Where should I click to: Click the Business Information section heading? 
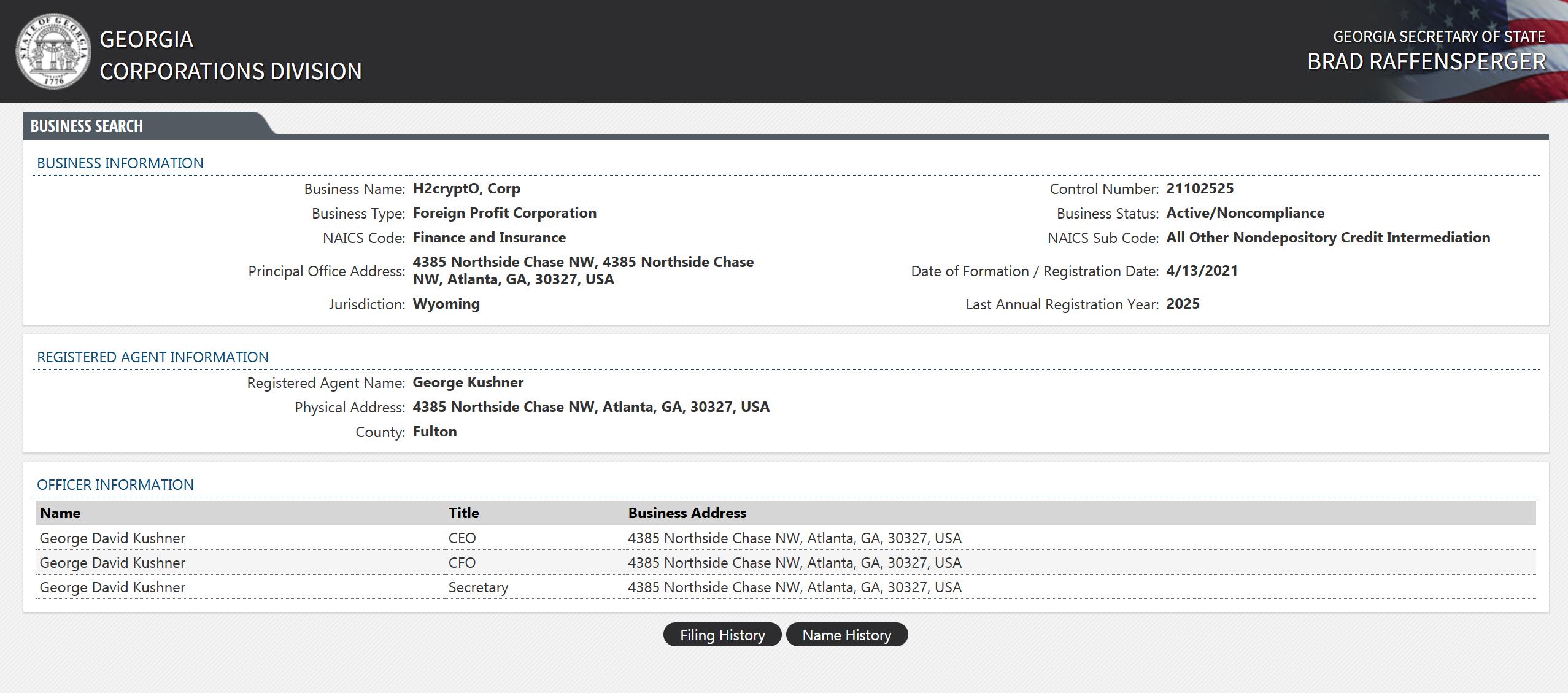120,163
